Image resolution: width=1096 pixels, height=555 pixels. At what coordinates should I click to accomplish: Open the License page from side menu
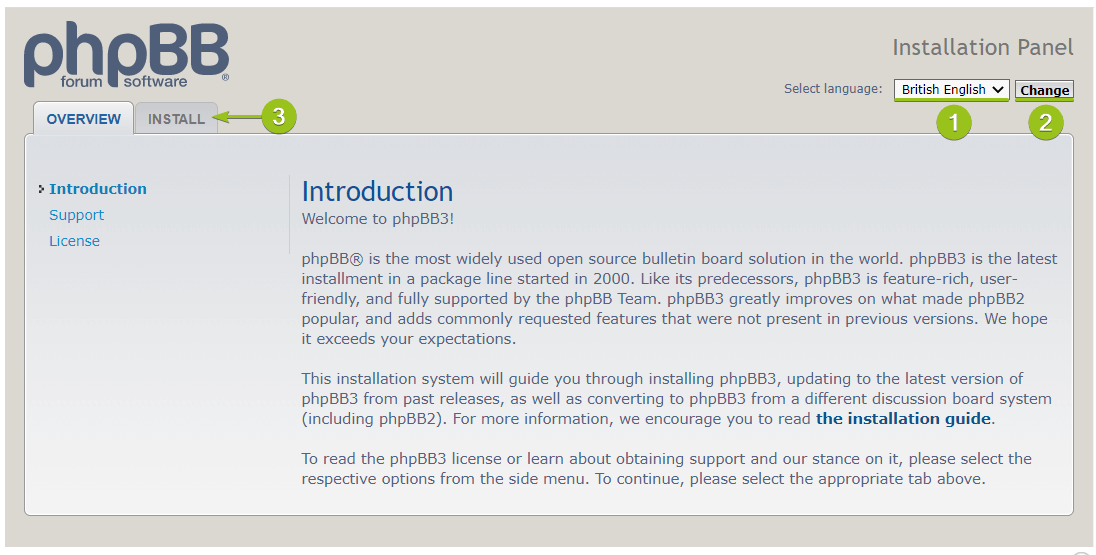(74, 241)
